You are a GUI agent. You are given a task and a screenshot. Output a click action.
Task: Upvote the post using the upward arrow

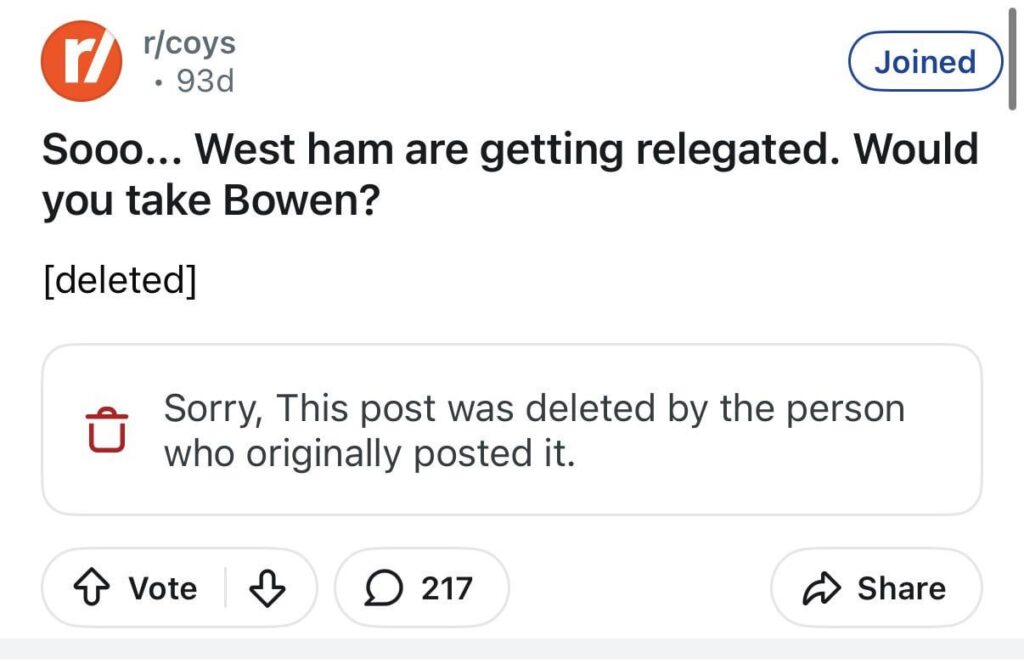tap(92, 588)
